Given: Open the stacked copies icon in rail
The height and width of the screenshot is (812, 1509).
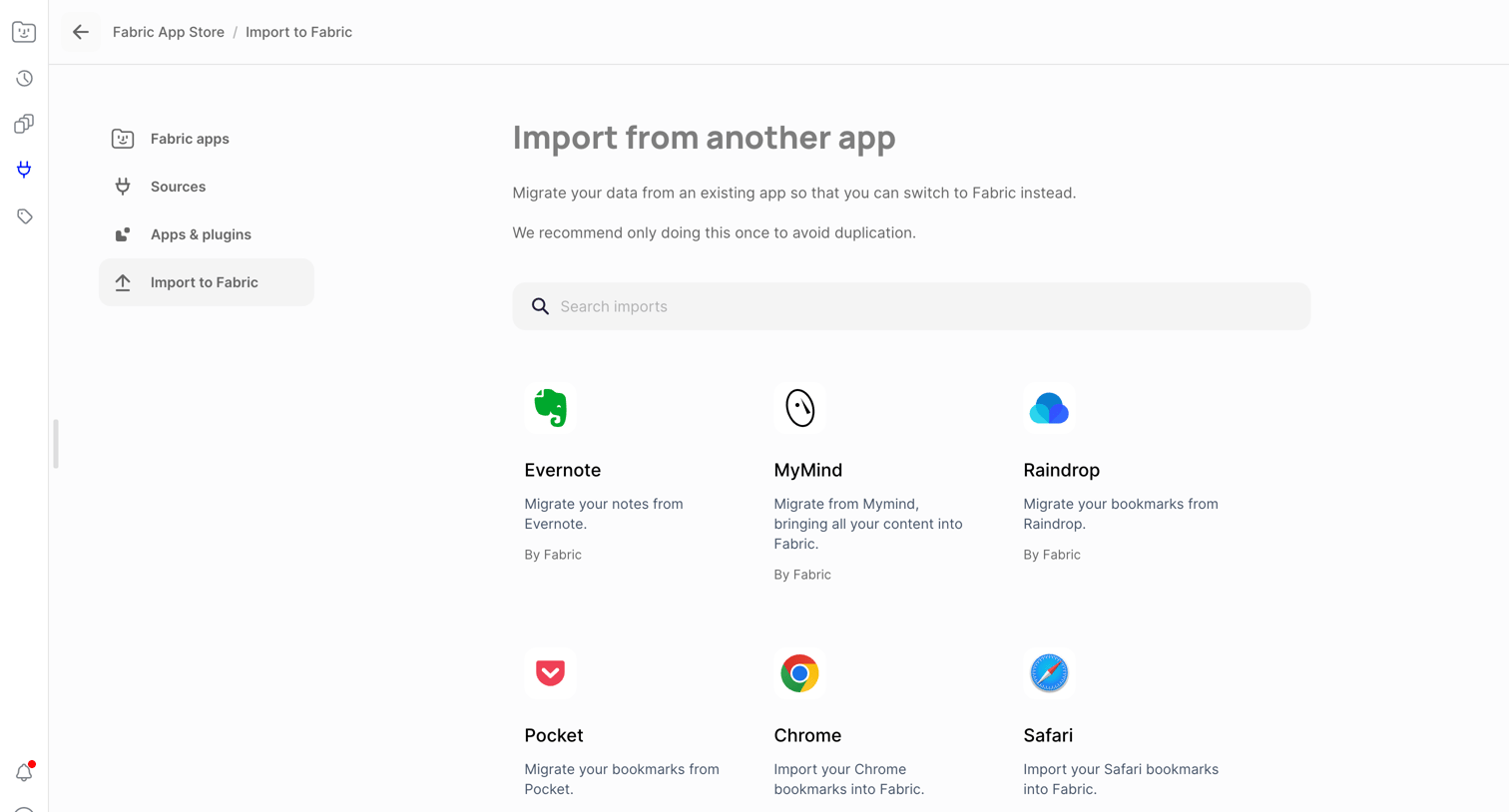Looking at the screenshot, I should point(24,124).
